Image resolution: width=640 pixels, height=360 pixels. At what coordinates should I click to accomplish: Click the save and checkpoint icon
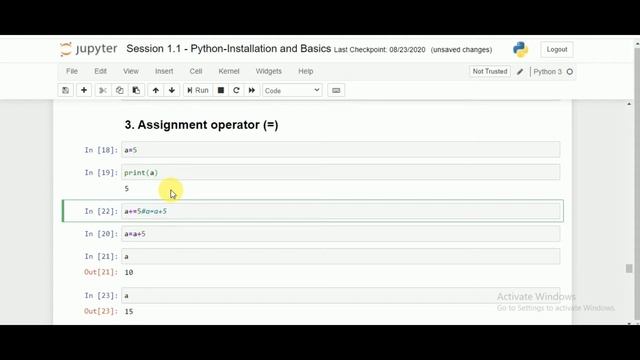(x=65, y=90)
